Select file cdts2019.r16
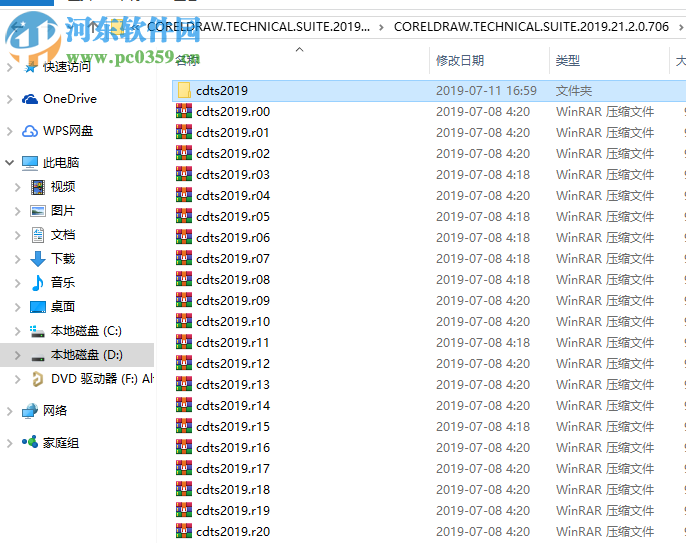 point(233,448)
